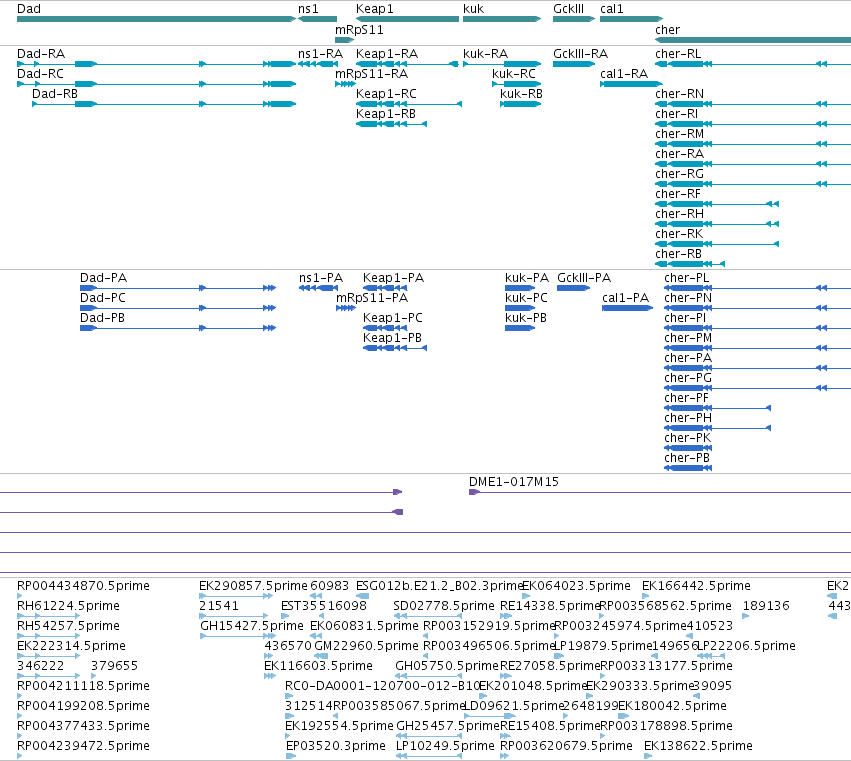Select the cher-RG transcript label
This screenshot has height=761, width=851.
pos(679,174)
